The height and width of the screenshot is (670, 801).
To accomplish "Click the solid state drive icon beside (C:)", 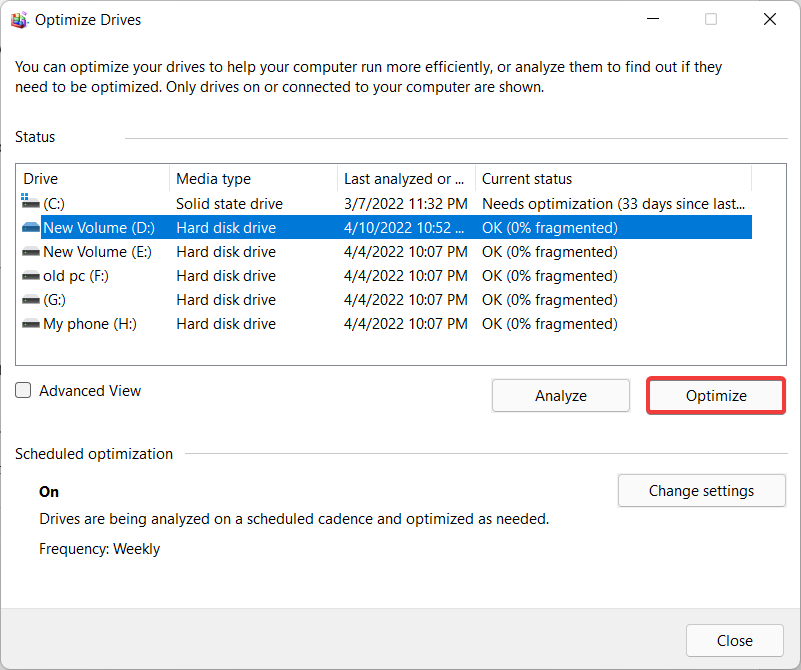I will pyautogui.click(x=29, y=203).
